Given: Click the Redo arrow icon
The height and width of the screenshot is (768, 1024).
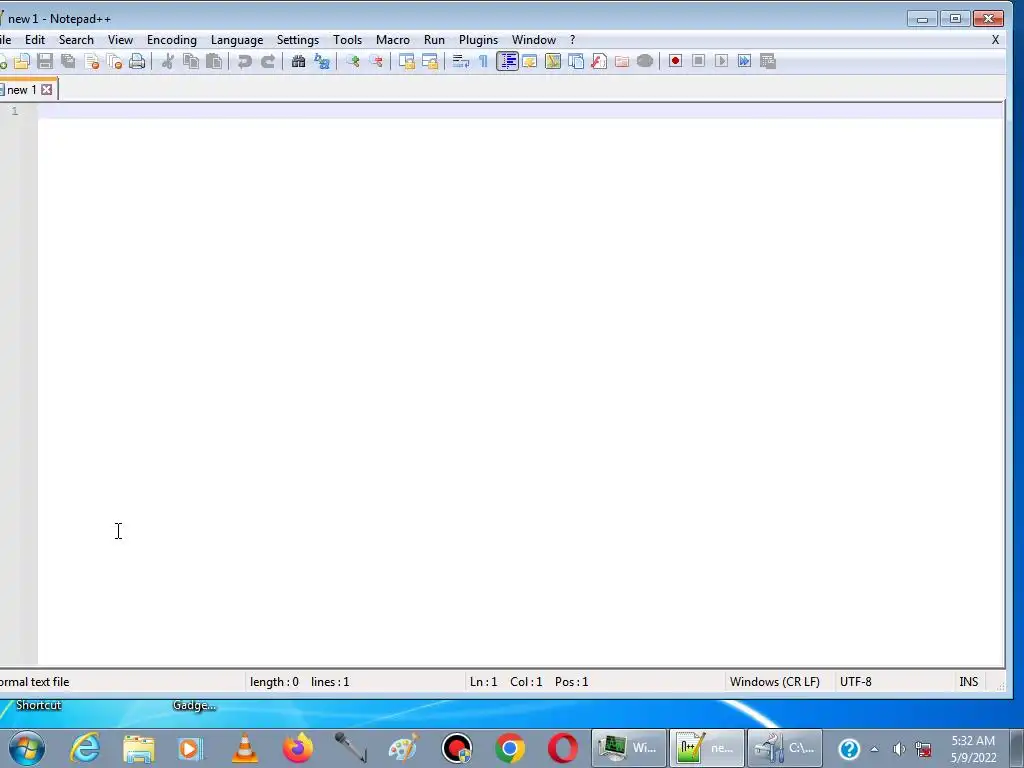Looking at the screenshot, I should coord(268,61).
